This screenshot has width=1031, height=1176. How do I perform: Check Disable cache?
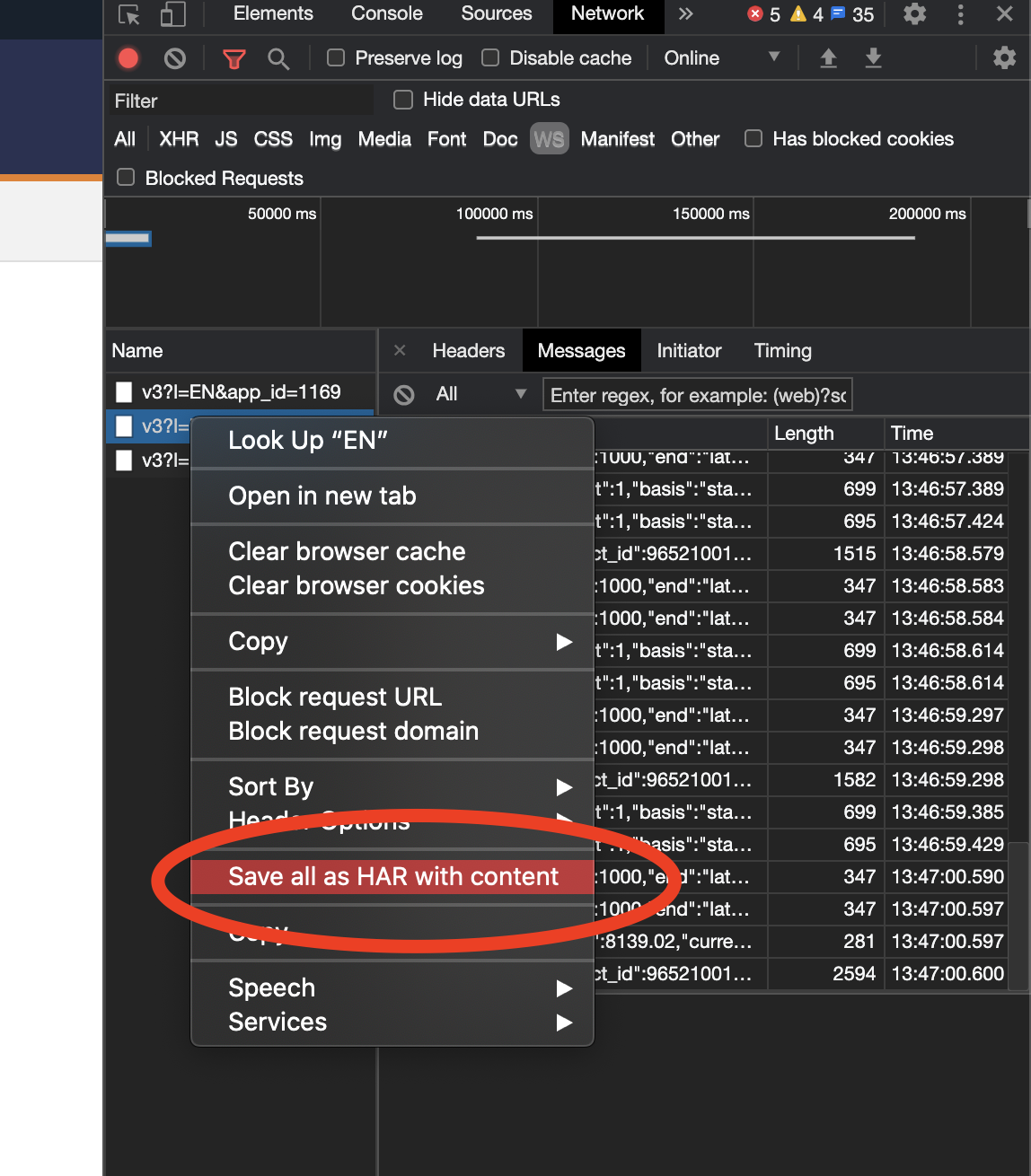click(490, 57)
